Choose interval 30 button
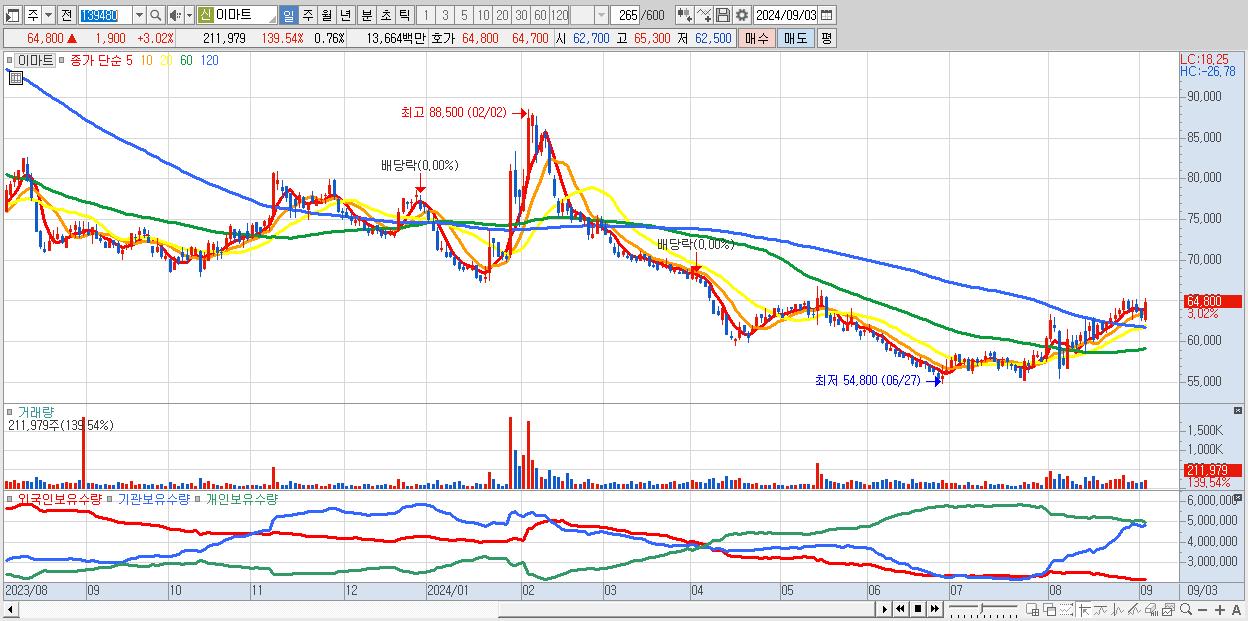 pyautogui.click(x=521, y=16)
